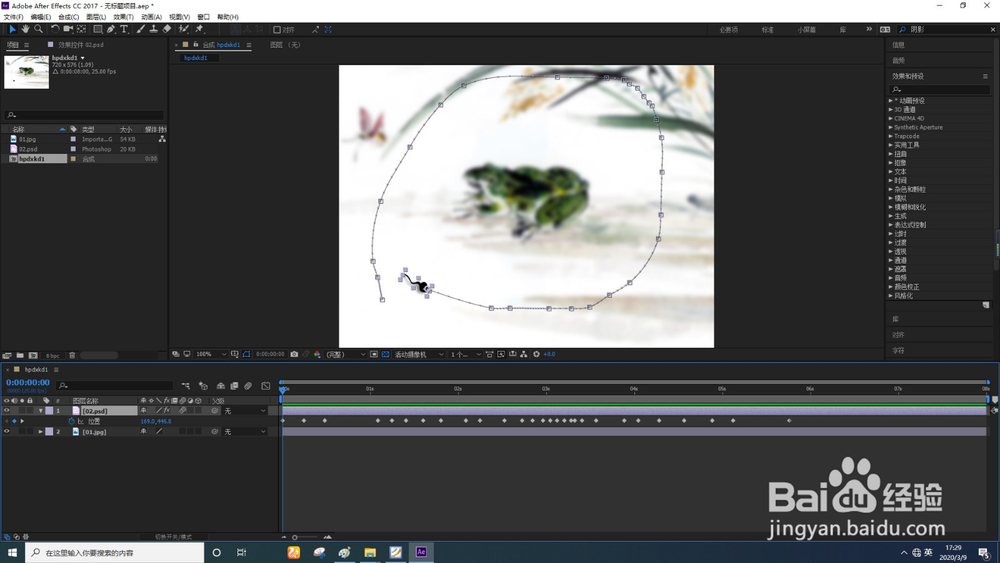Toggle transparency grid in viewer
The width and height of the screenshot is (1000, 563).
point(385,354)
